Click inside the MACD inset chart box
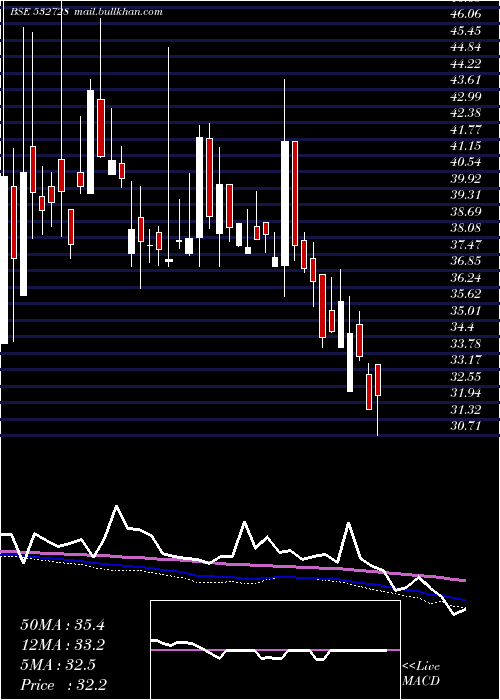Image resolution: width=500 pixels, height=700 pixels. [275, 650]
